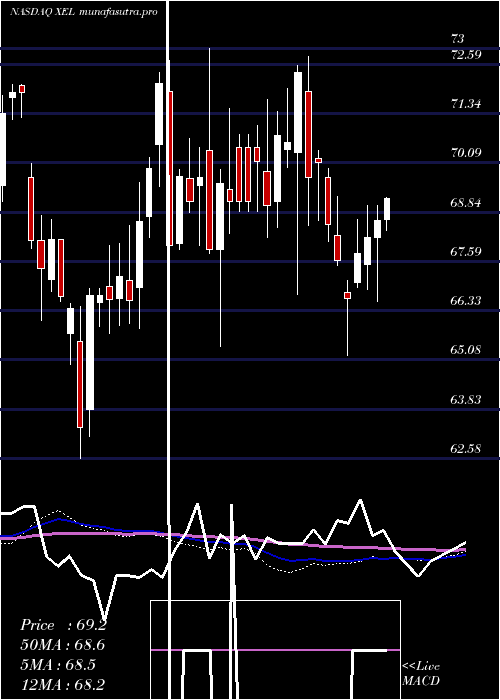The image size is (500, 700).
Task: Click the 72.59 price axis label
Action: [466, 55]
